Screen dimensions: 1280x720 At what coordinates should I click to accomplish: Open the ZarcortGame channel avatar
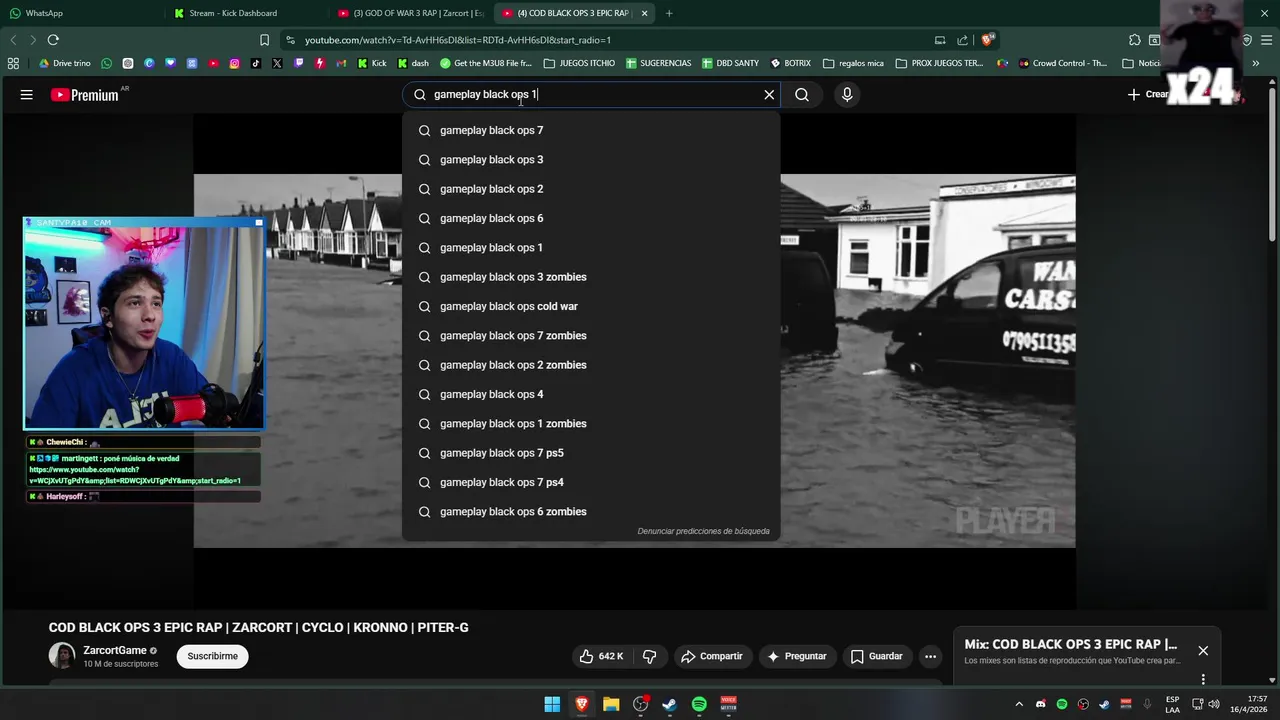point(62,656)
